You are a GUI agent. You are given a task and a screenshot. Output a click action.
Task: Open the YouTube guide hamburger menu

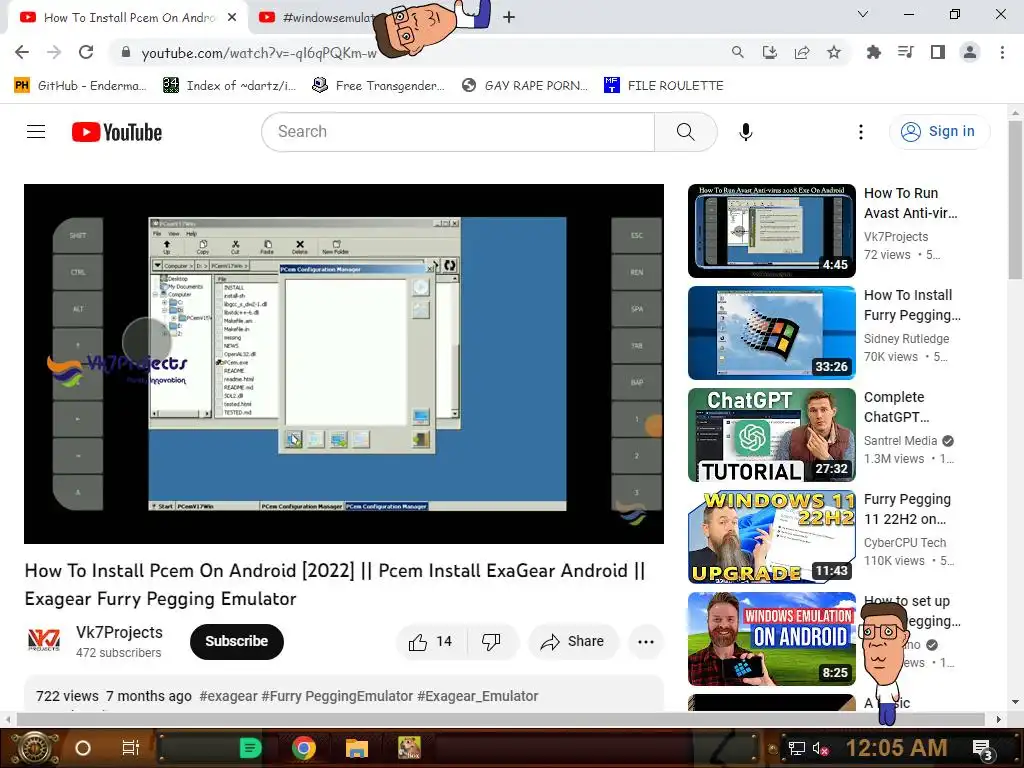click(36, 132)
